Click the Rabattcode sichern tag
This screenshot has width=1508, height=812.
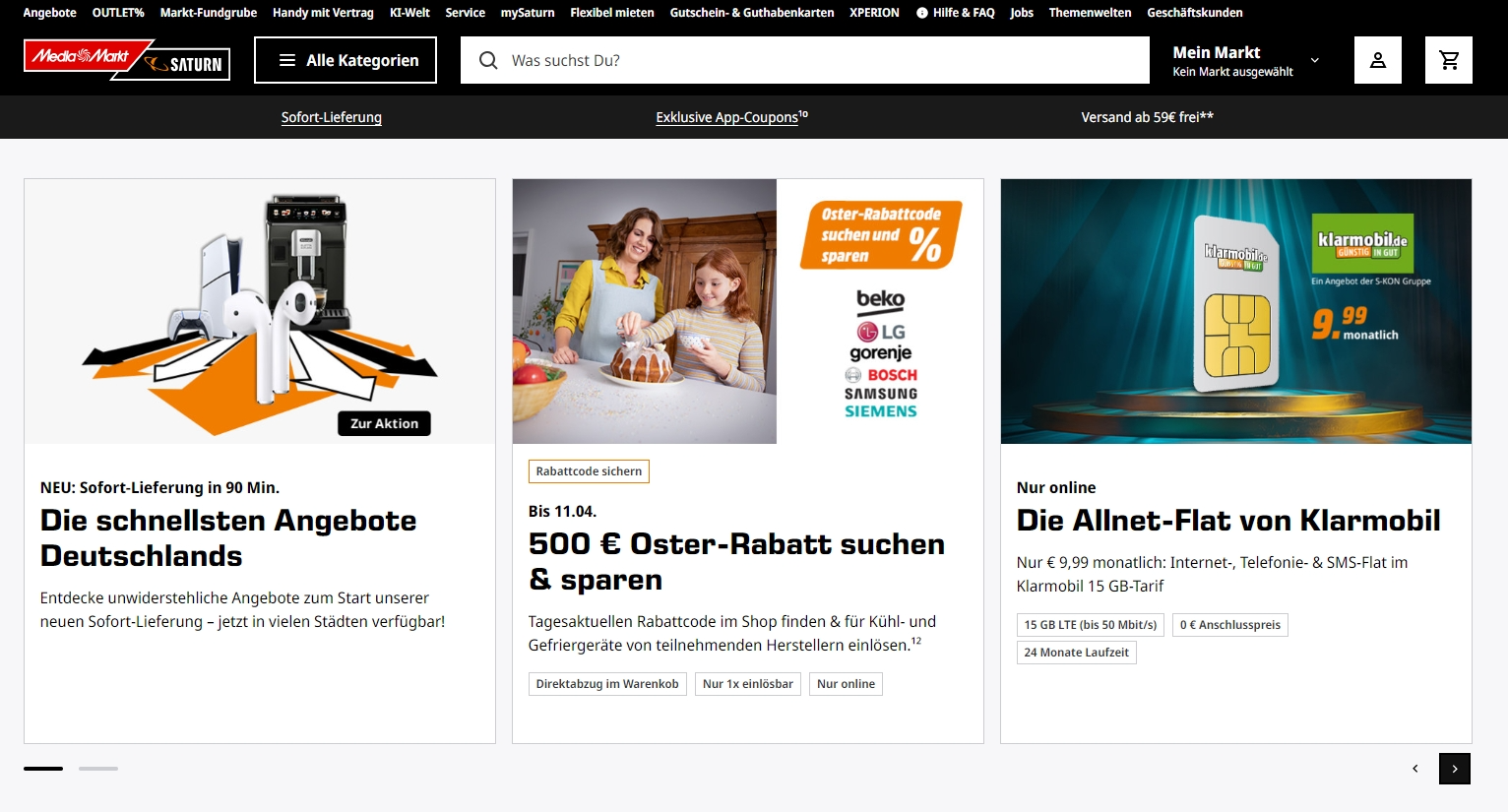(x=589, y=471)
